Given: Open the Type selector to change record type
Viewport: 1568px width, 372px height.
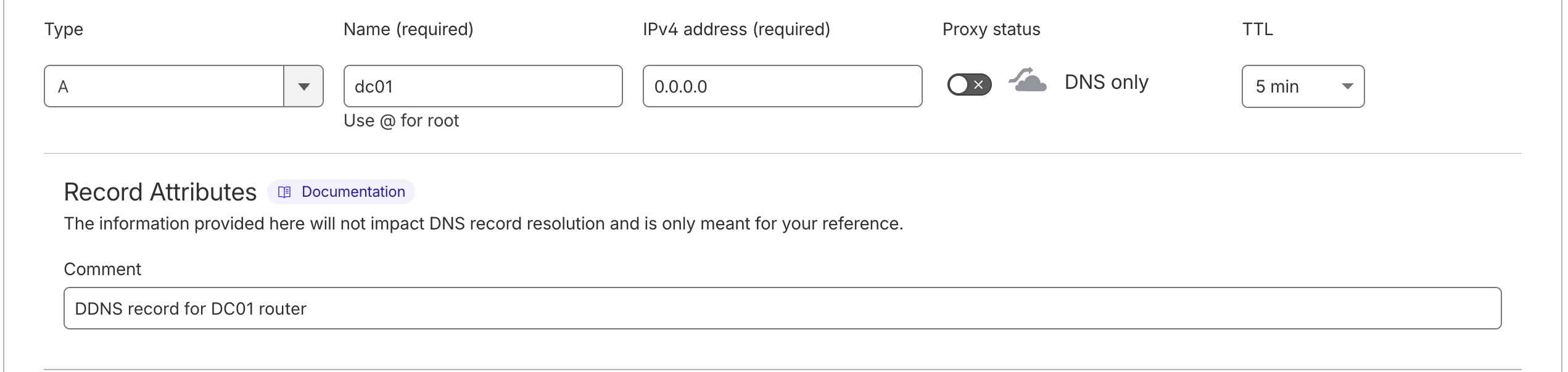Looking at the screenshot, I should (183, 86).
